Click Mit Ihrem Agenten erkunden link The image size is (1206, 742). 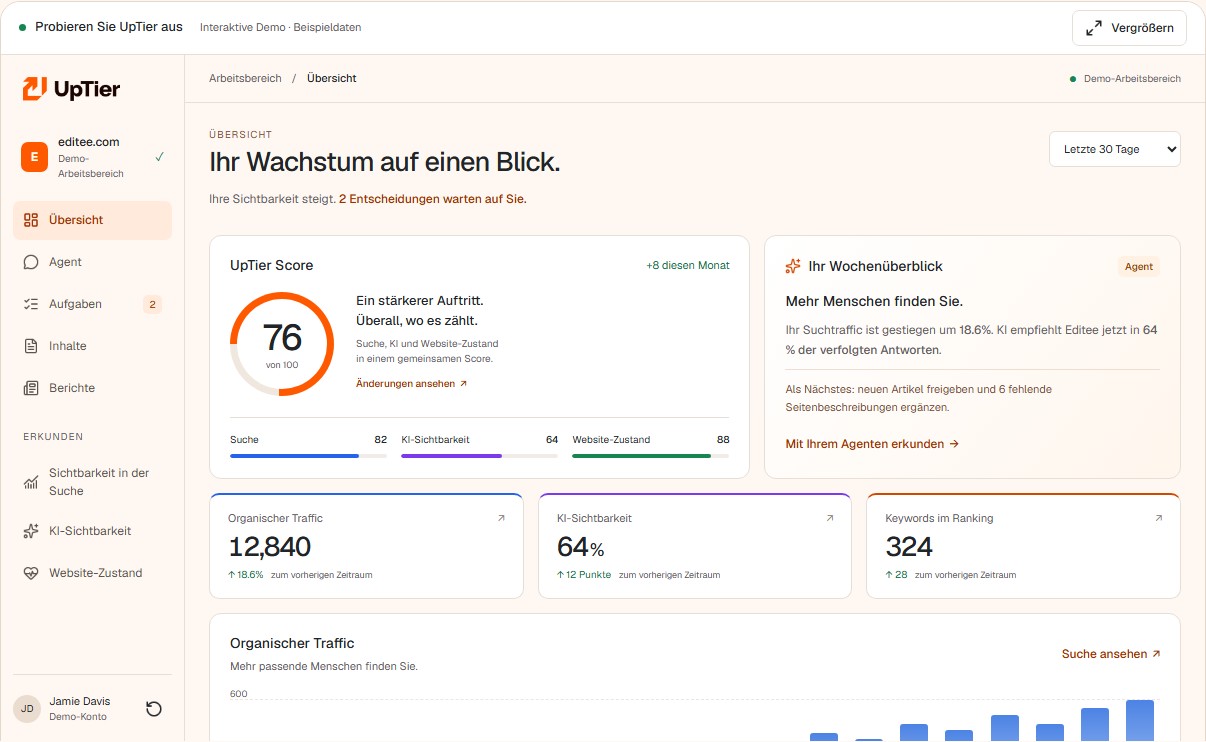click(872, 444)
